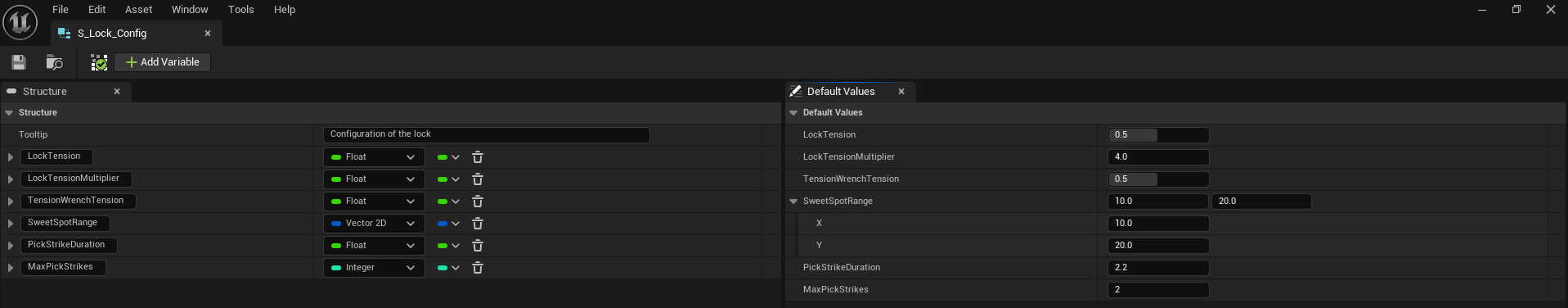
Task: Delete the TensionWrenchTension variable
Action: point(478,202)
